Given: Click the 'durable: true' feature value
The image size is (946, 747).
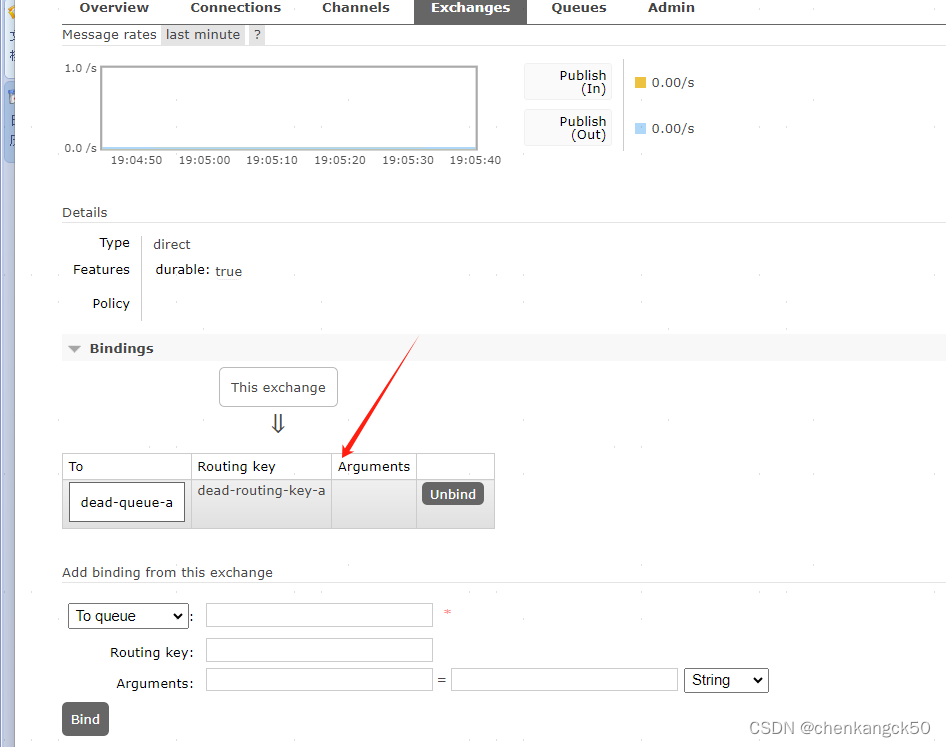Looking at the screenshot, I should tap(198, 270).
